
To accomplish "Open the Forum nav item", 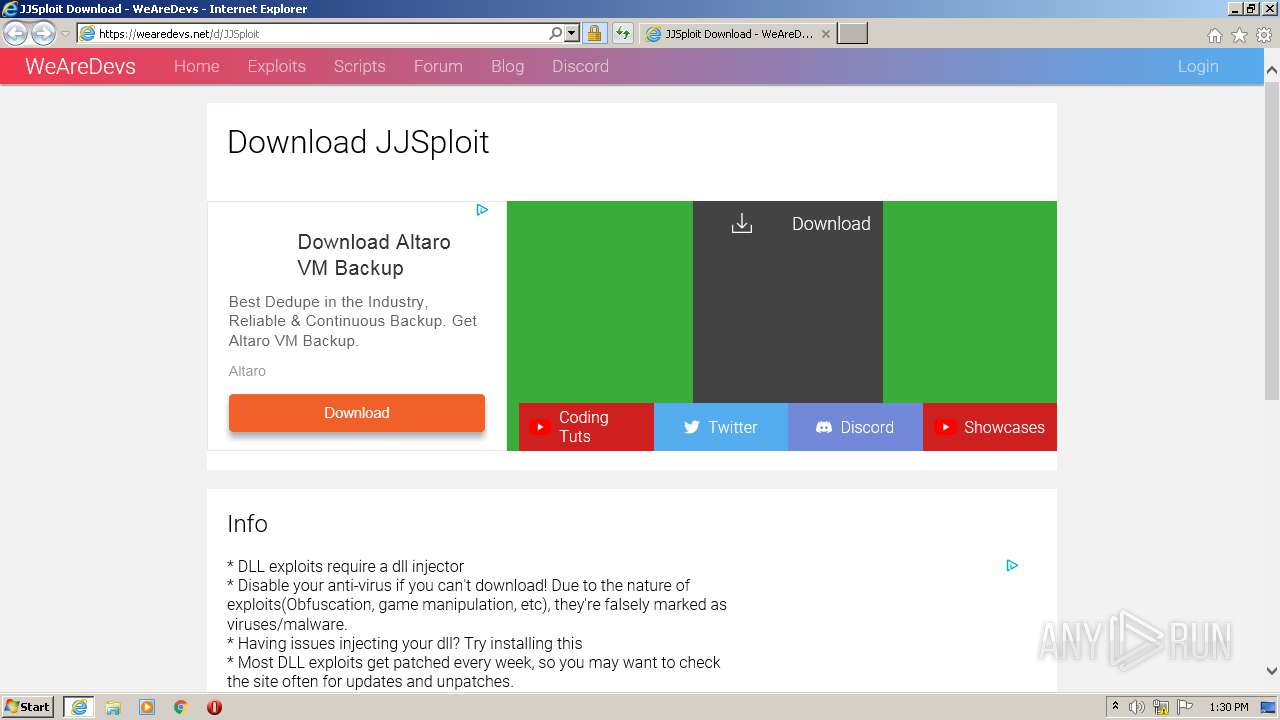I will click(438, 66).
